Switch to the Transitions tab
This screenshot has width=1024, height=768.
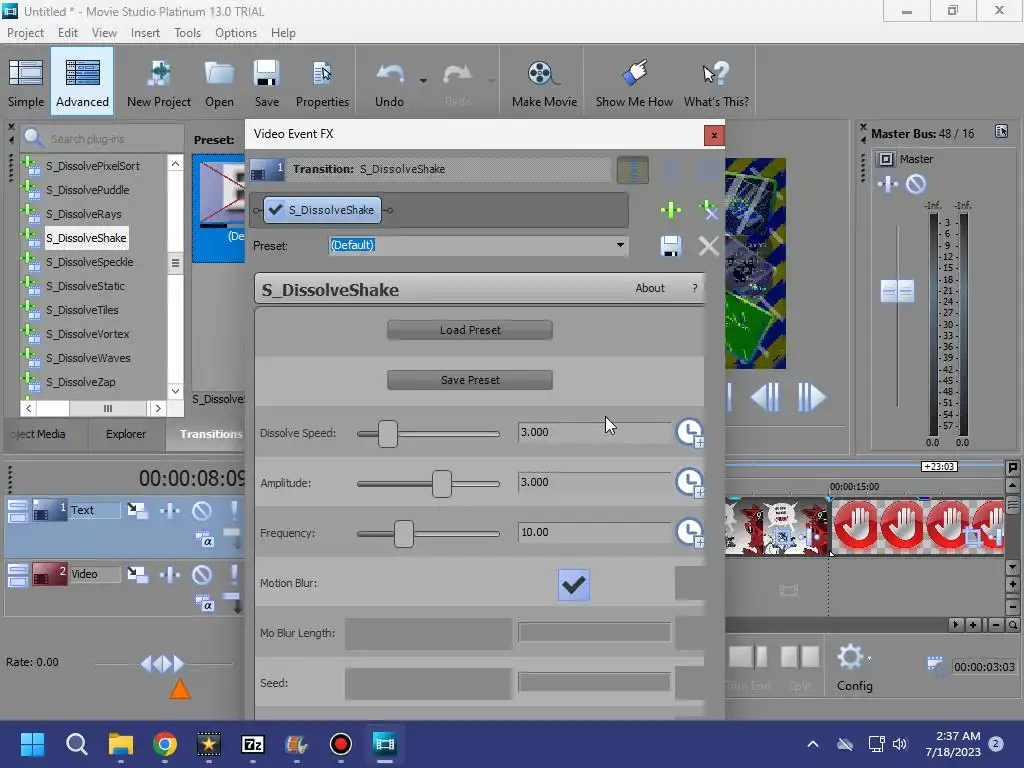coord(208,434)
